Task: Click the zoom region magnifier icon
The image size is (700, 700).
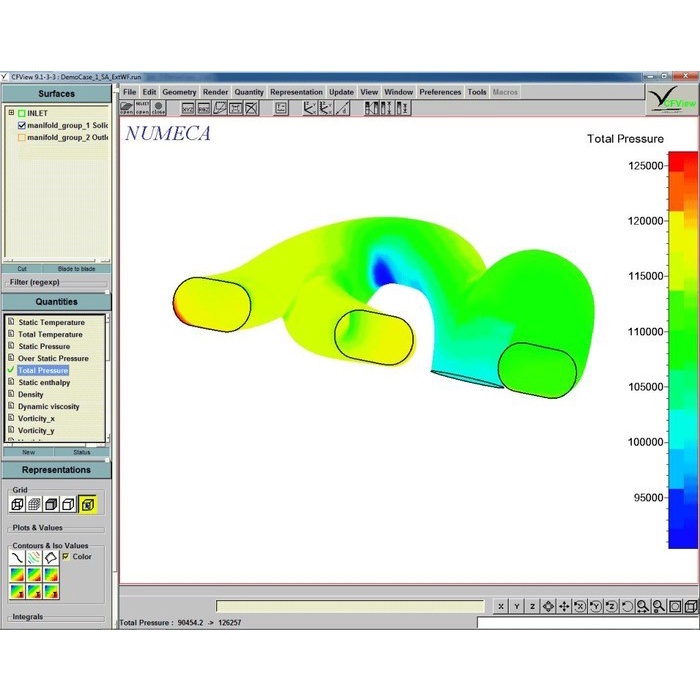Action: click(x=643, y=606)
